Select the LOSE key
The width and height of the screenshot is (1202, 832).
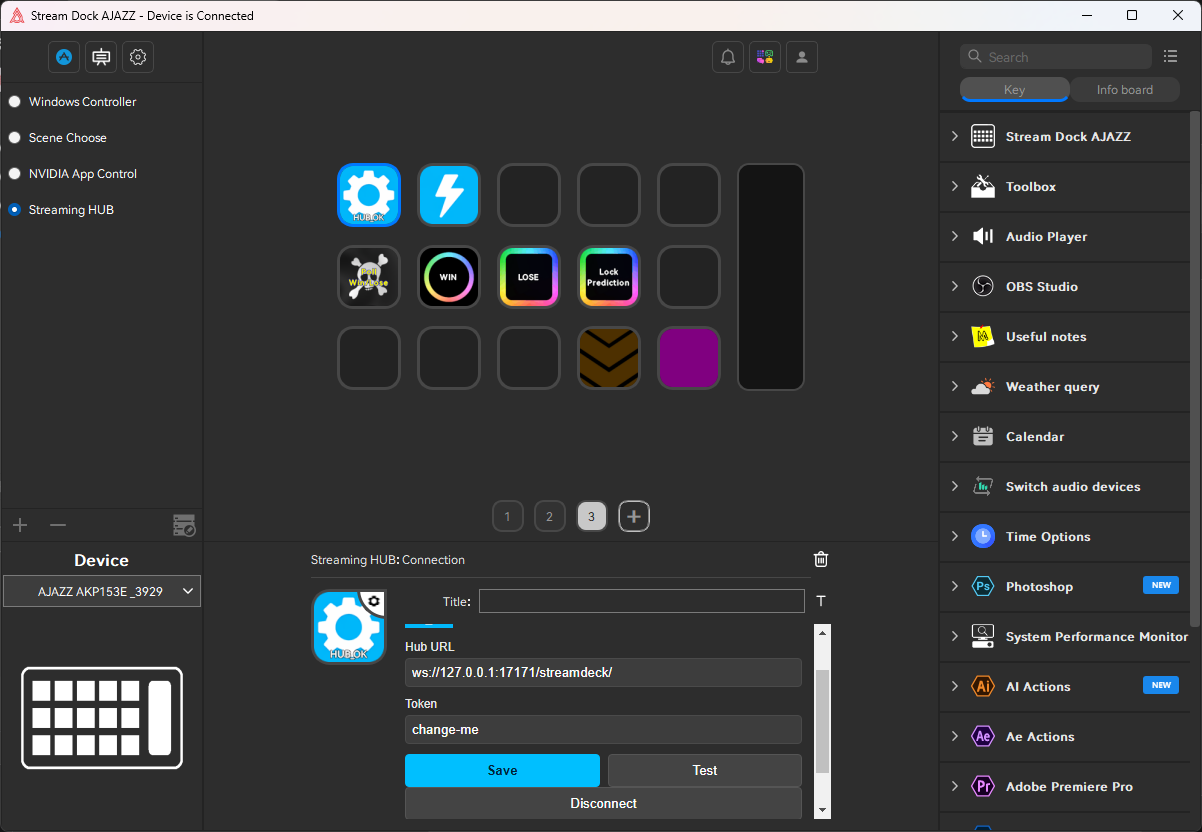529,277
